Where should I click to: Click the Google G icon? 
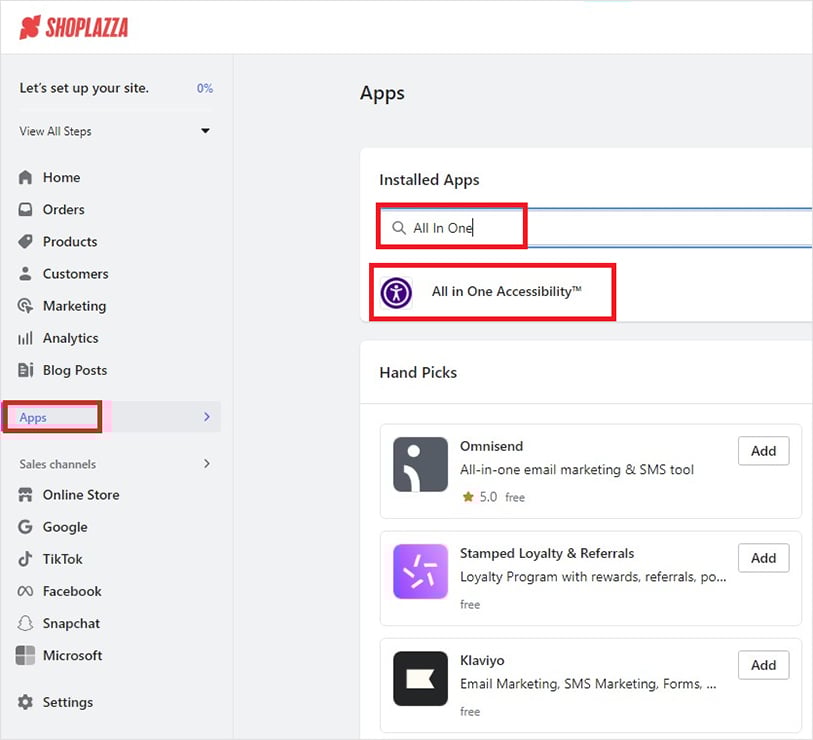click(x=25, y=527)
